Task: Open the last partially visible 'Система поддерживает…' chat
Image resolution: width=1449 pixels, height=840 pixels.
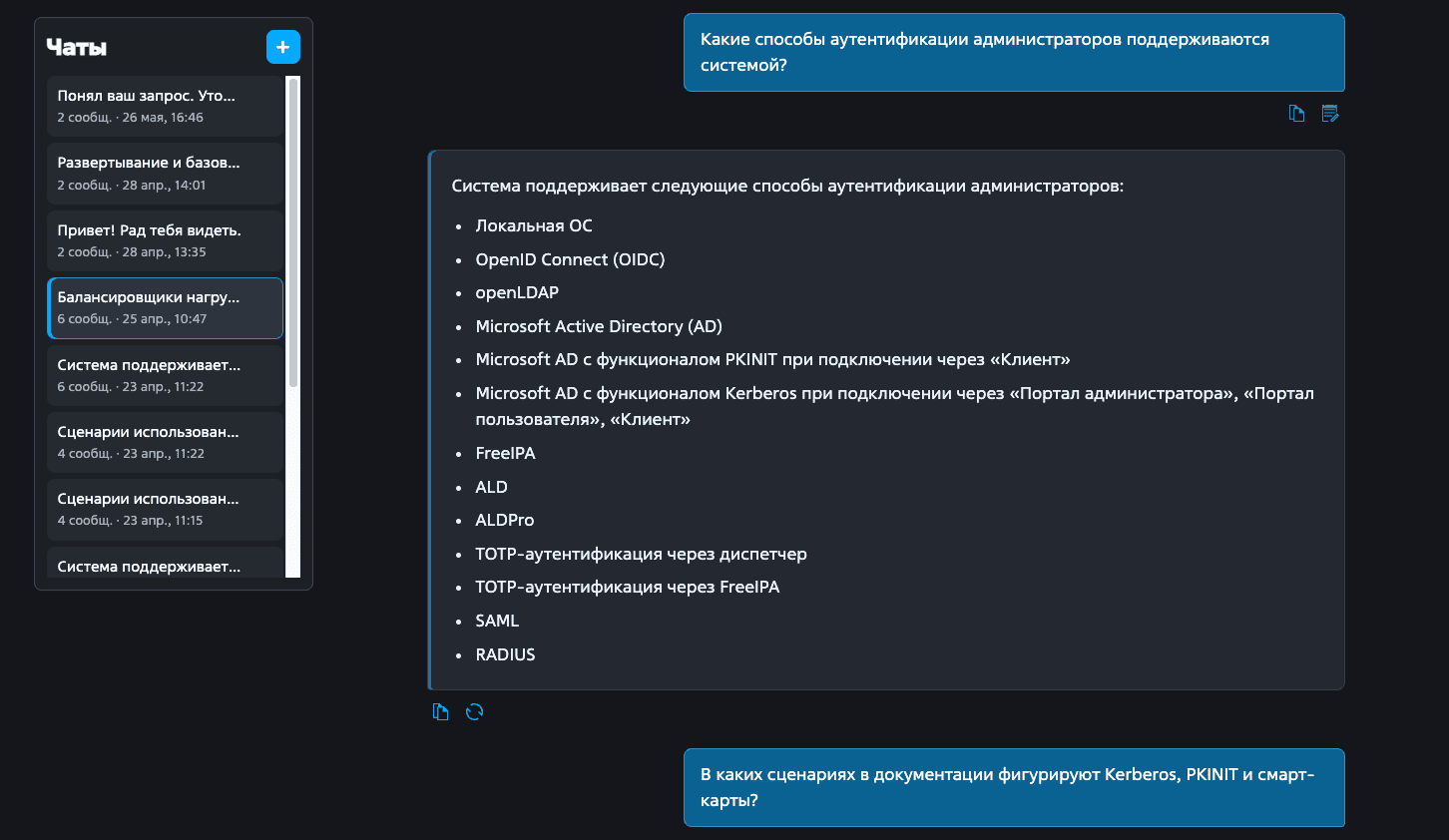Action: click(x=165, y=563)
